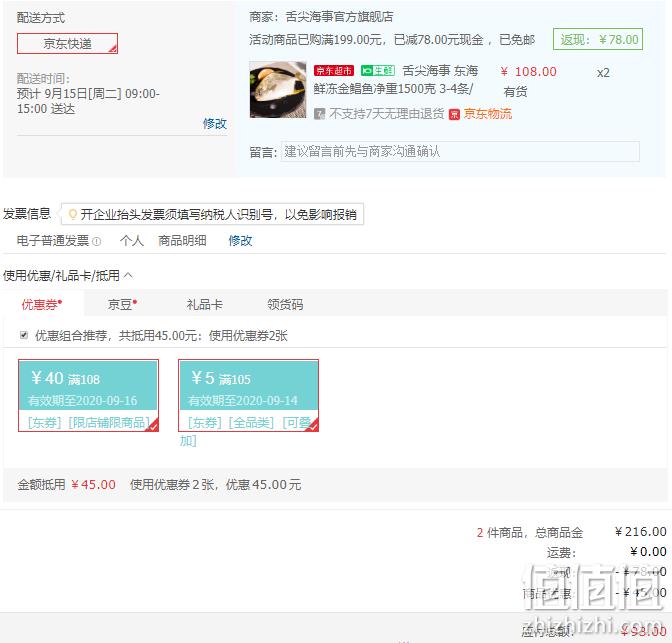The width and height of the screenshot is (672, 643).
Task: Click the ¥108.00 product price
Action: point(528,71)
